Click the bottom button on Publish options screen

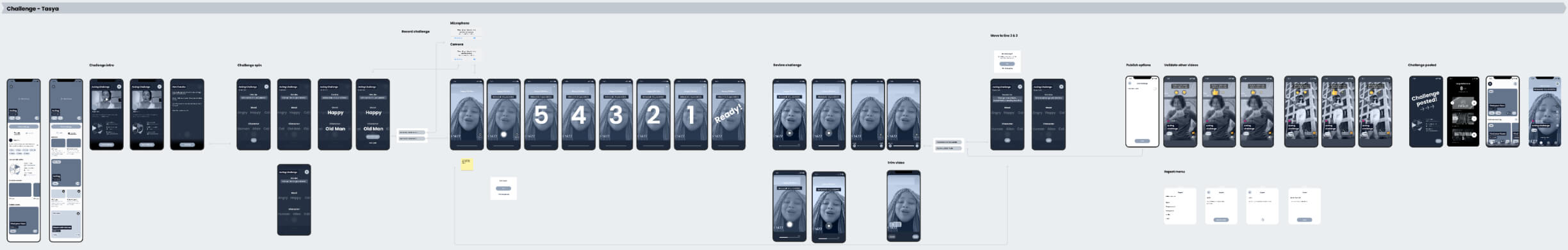pos(1142,141)
